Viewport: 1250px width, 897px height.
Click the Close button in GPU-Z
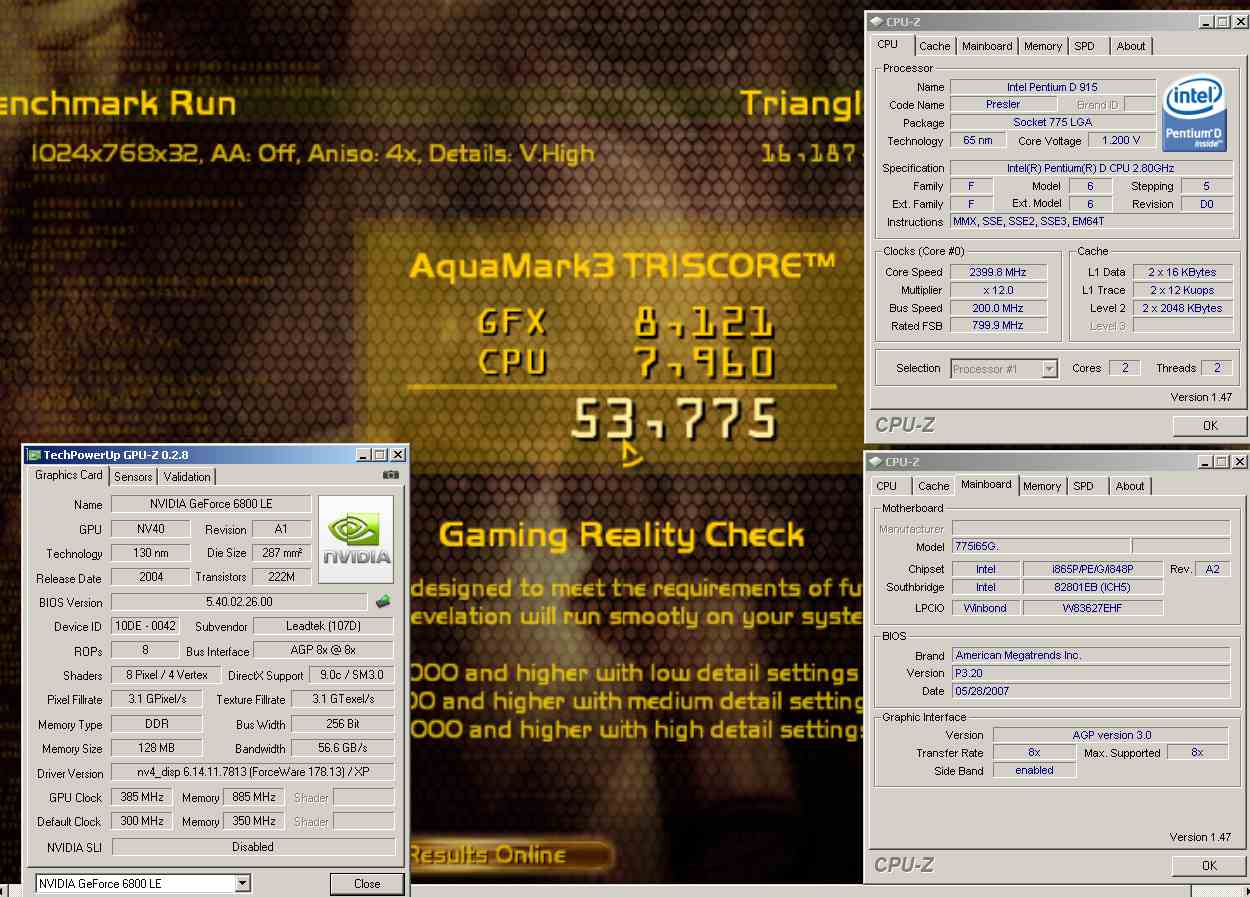coord(367,884)
